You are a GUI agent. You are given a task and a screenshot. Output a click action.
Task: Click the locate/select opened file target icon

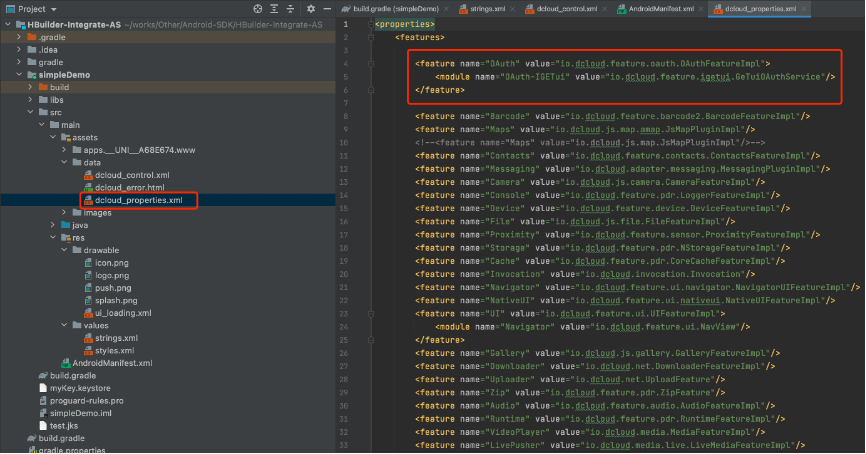tap(257, 9)
